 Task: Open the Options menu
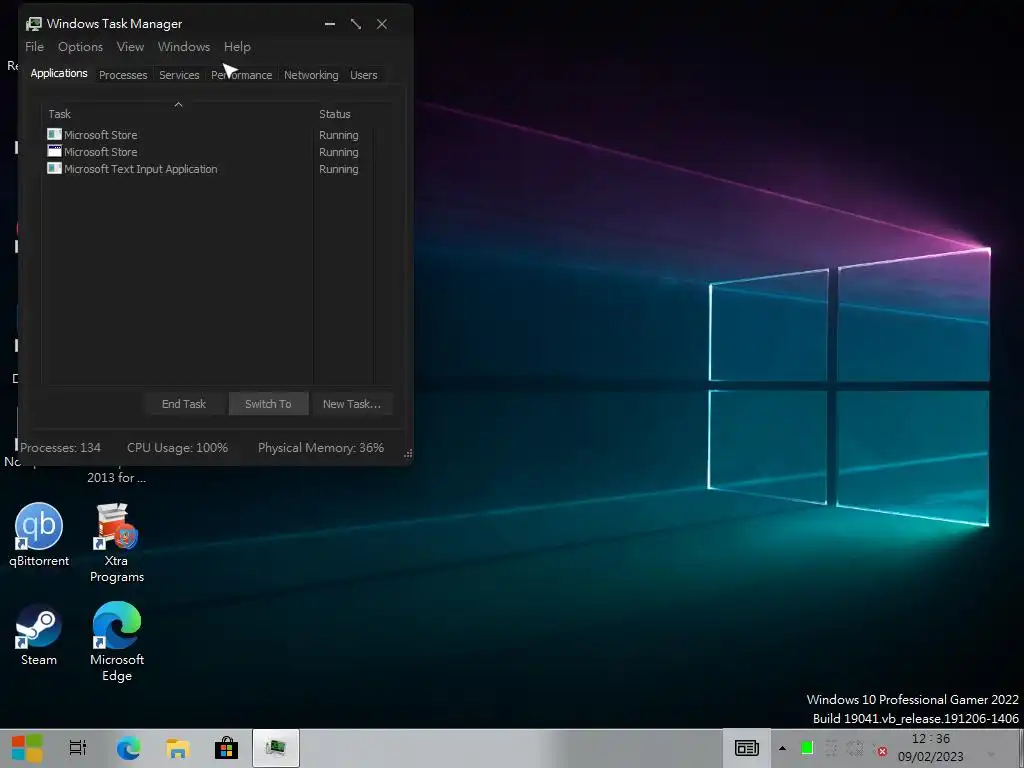click(80, 47)
